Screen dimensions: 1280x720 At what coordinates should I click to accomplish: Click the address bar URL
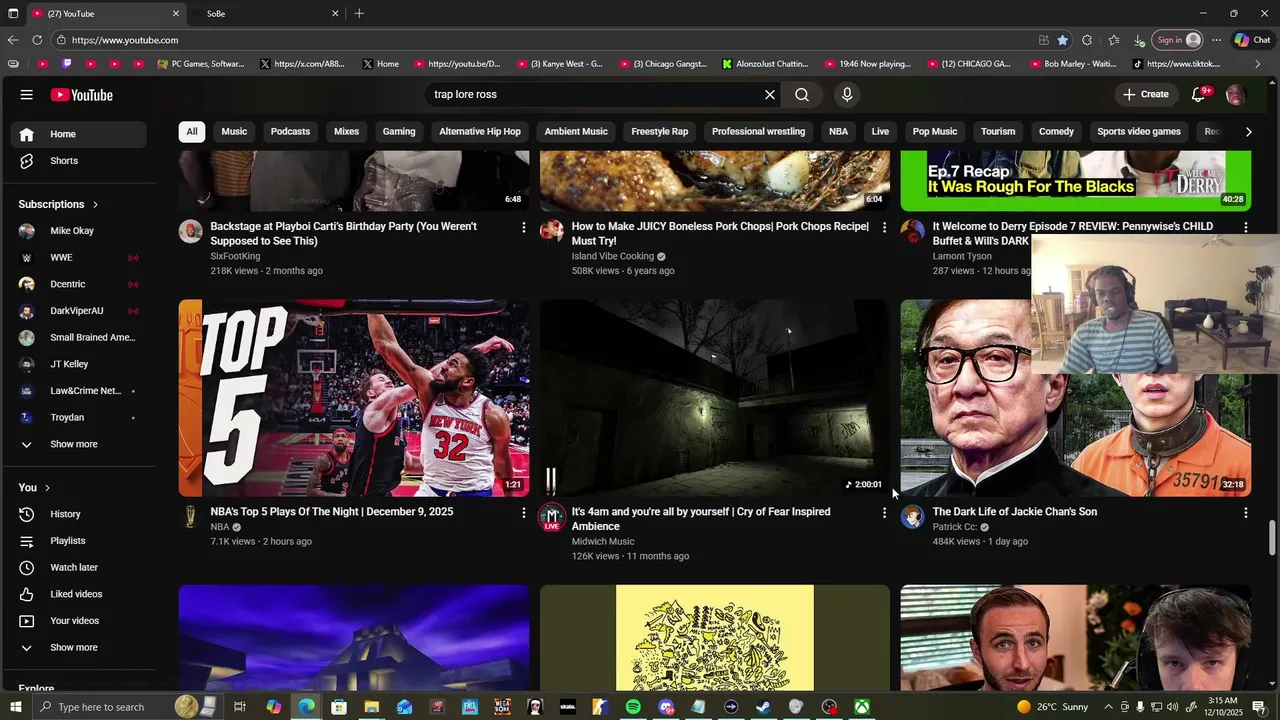tap(125, 40)
